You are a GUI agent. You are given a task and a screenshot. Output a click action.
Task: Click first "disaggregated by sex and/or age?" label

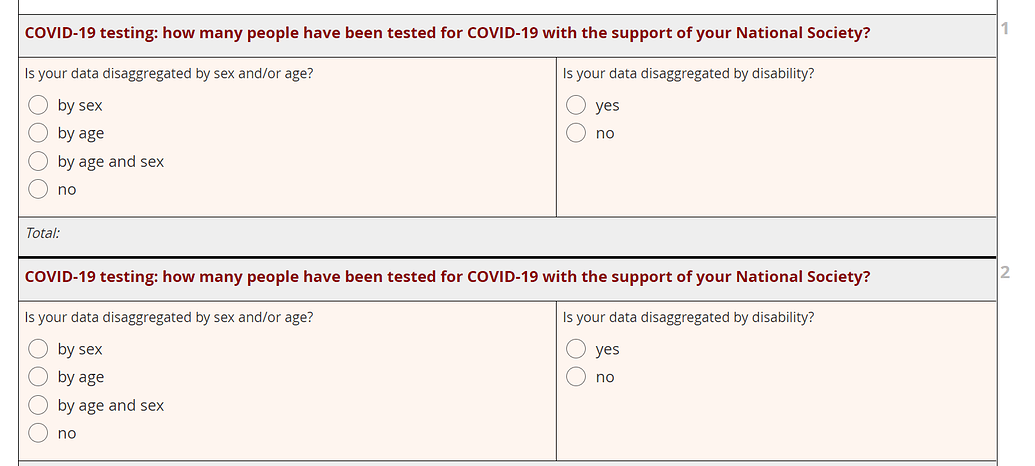(x=169, y=73)
